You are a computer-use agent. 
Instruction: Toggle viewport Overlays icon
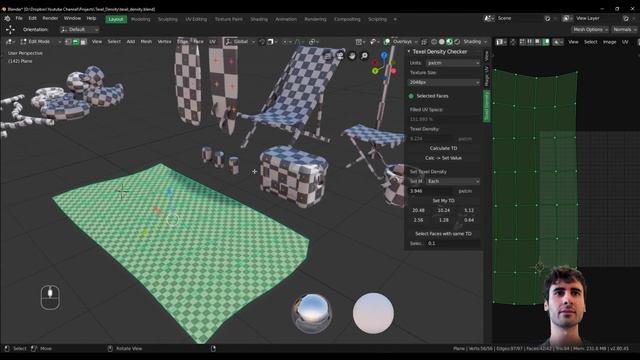point(387,42)
